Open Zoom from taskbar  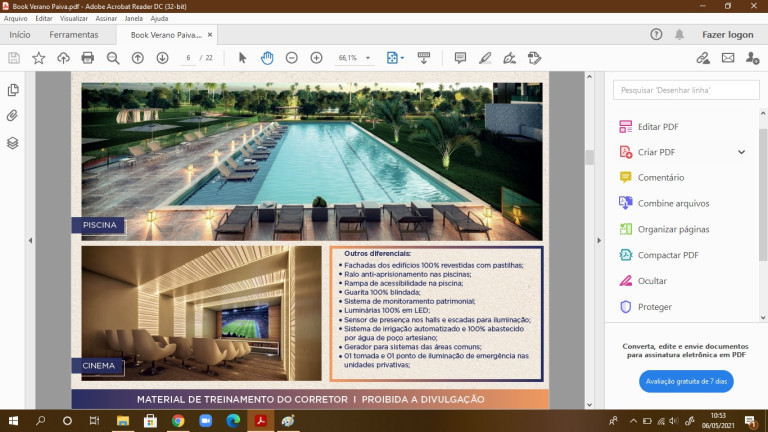coord(206,421)
